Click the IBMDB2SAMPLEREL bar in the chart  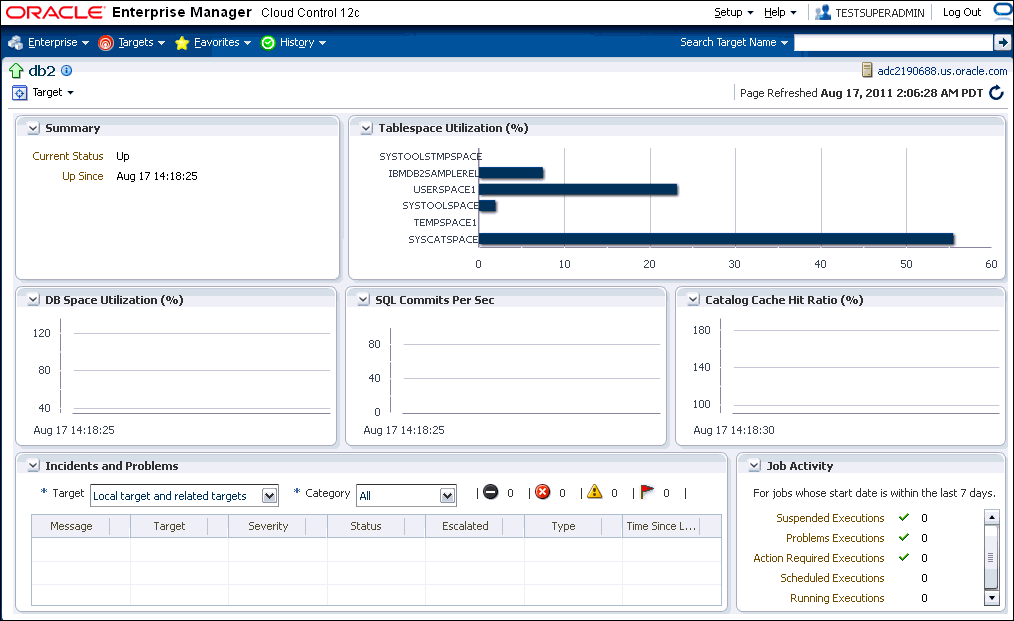(x=511, y=173)
